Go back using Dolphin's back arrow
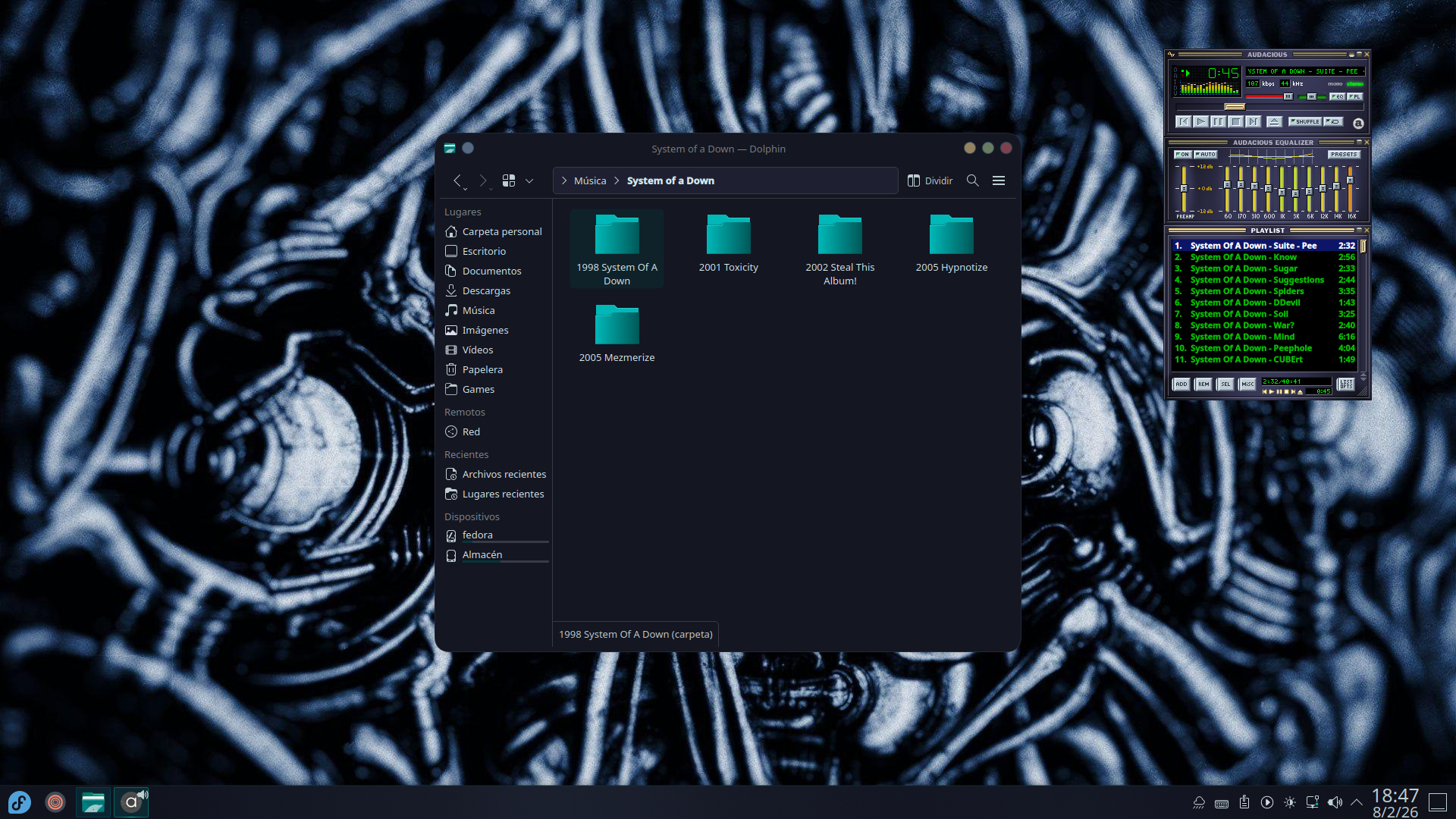1456x819 pixels. tap(457, 180)
